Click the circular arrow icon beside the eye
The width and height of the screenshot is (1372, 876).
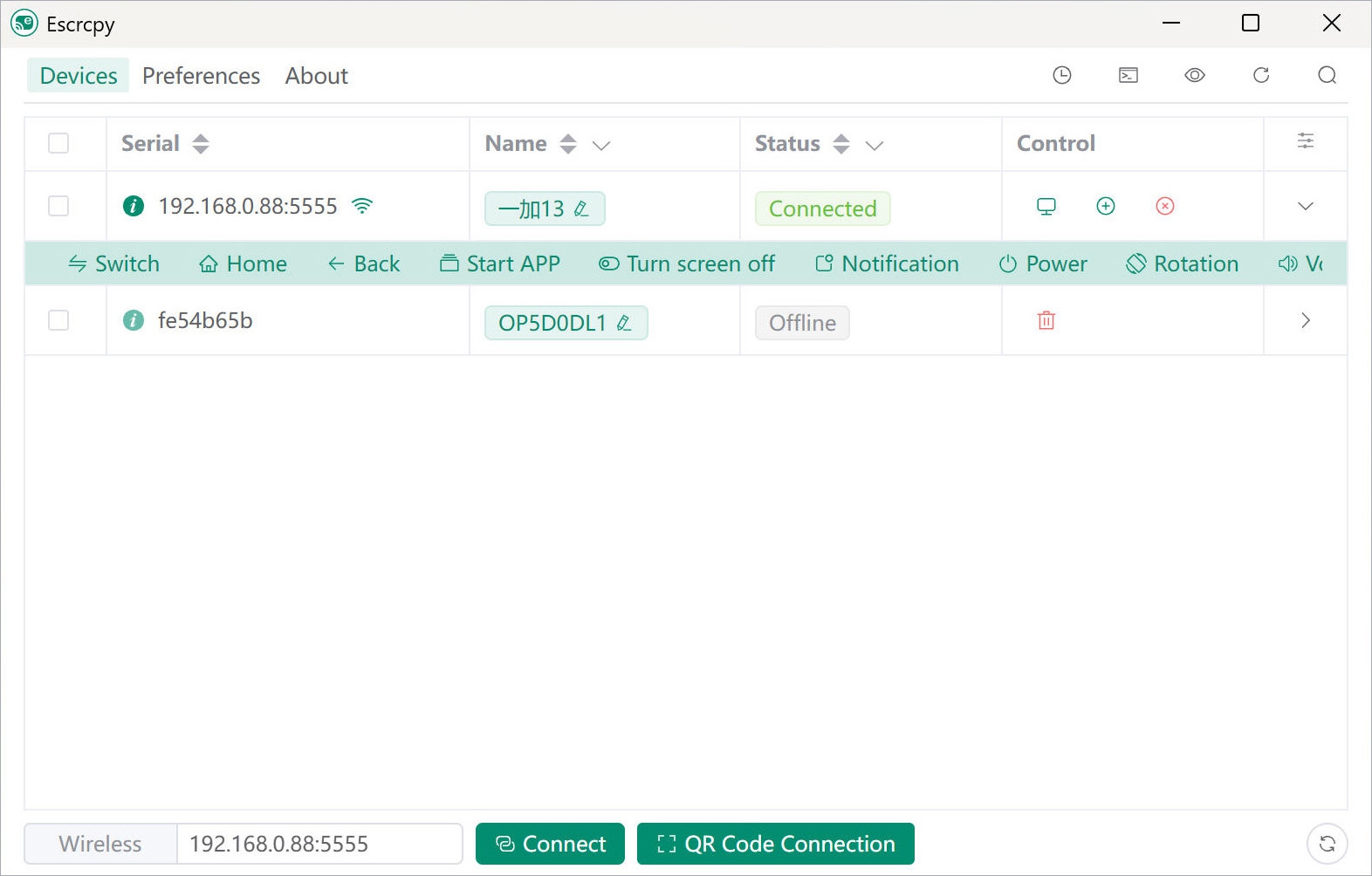point(1261,75)
